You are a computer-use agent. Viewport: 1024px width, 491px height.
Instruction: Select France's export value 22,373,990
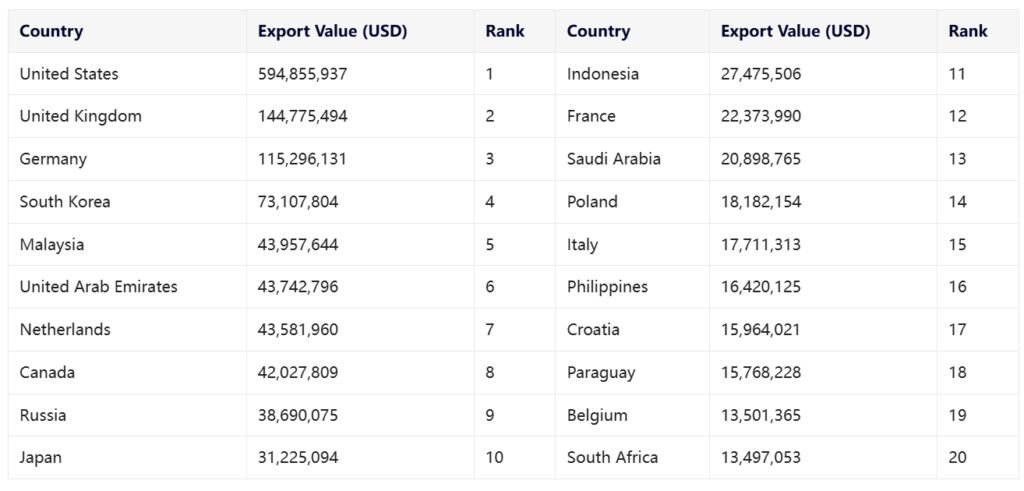[x=761, y=116]
